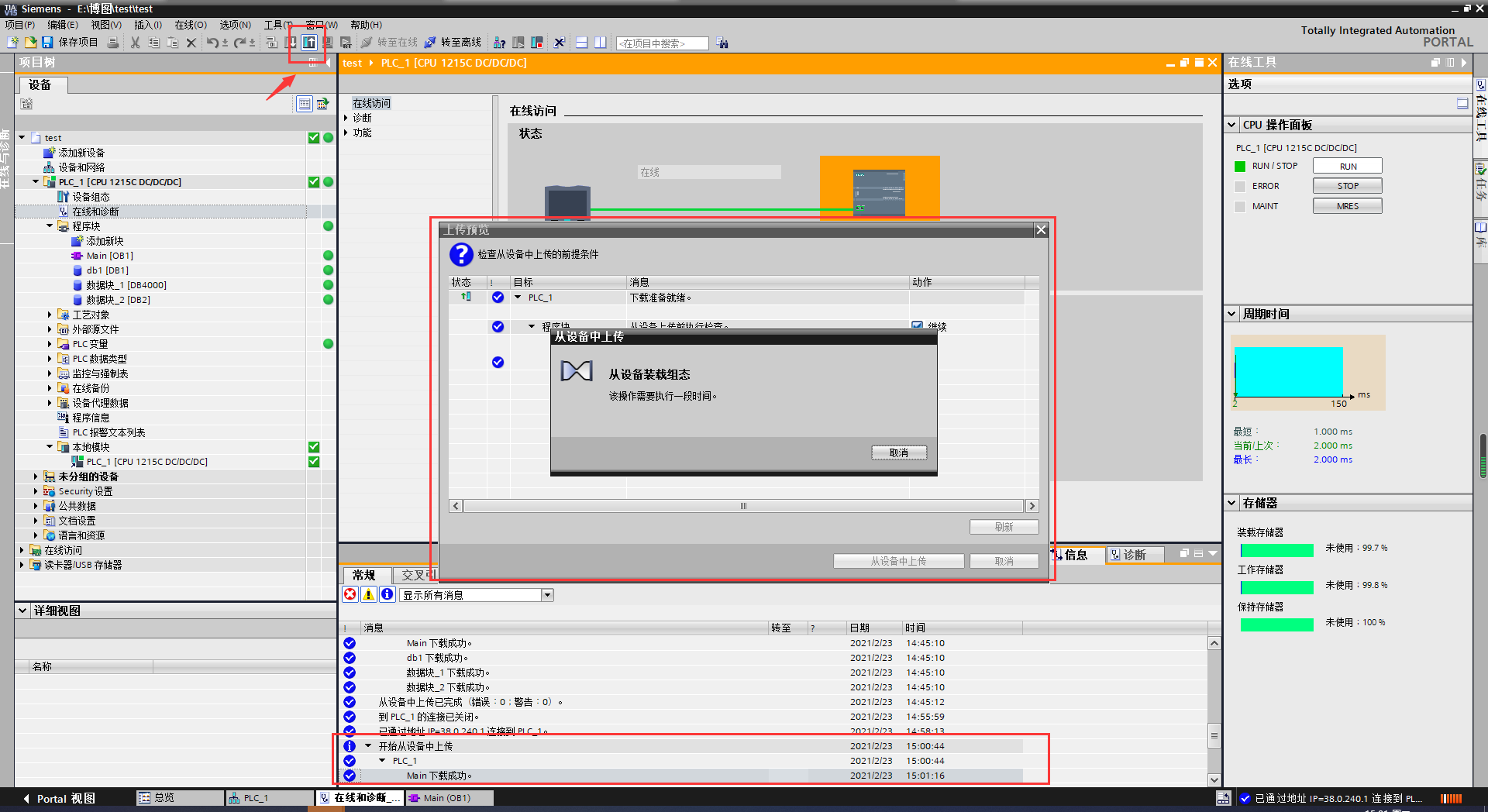Image resolution: width=1488 pixels, height=812 pixels.
Task: Switch to the 常规 tab
Action: point(364,575)
